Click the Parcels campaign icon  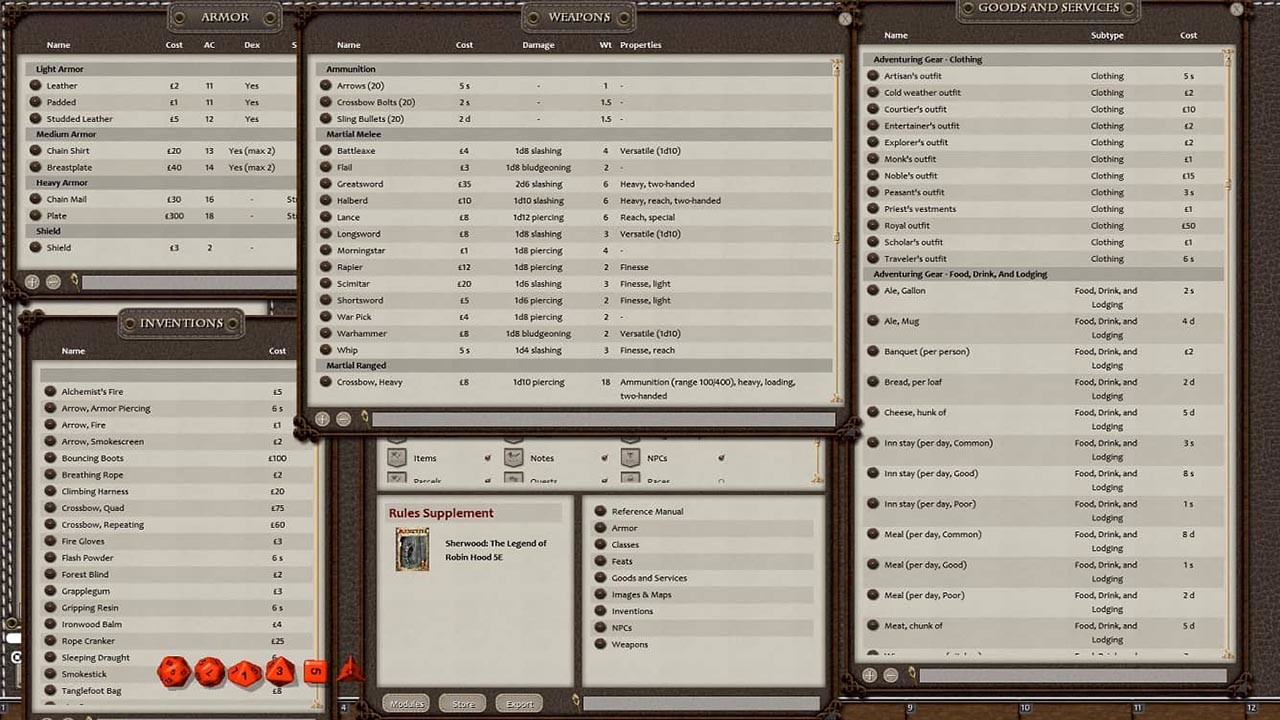coord(398,479)
